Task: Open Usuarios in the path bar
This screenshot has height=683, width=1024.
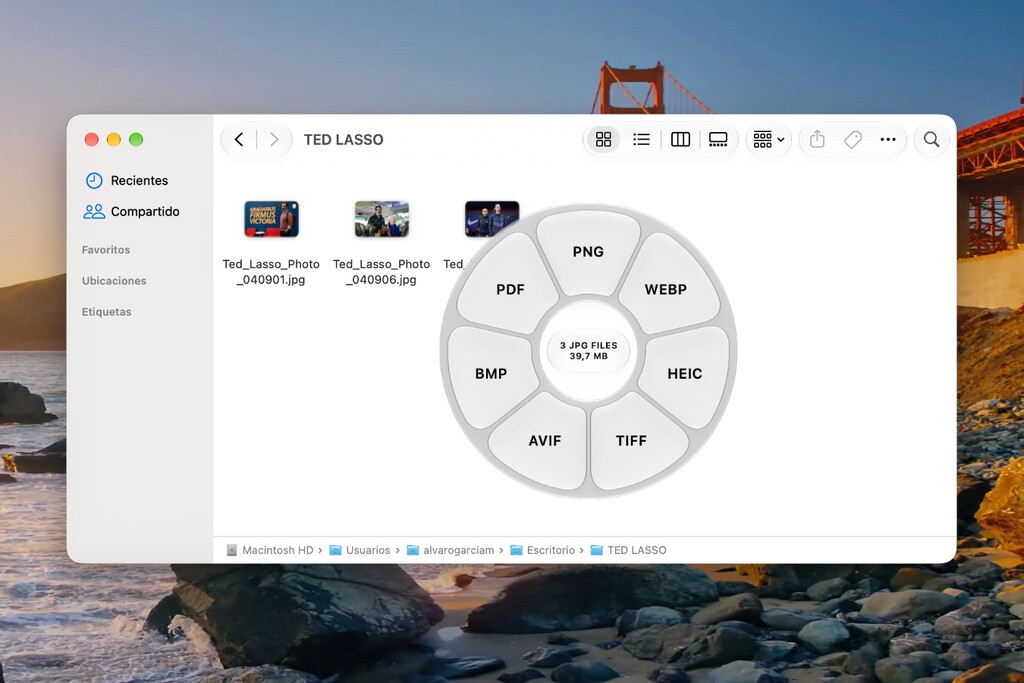Action: pyautogui.click(x=360, y=550)
